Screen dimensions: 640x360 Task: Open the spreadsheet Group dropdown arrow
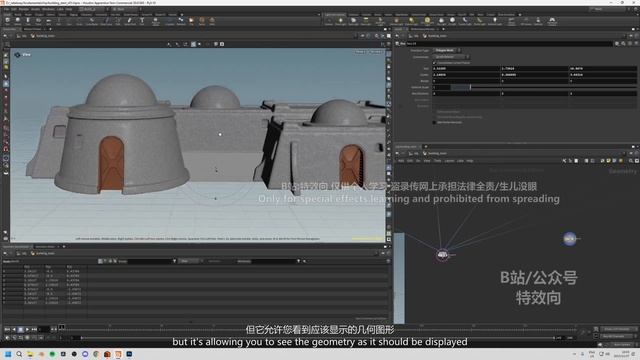tap(174, 261)
